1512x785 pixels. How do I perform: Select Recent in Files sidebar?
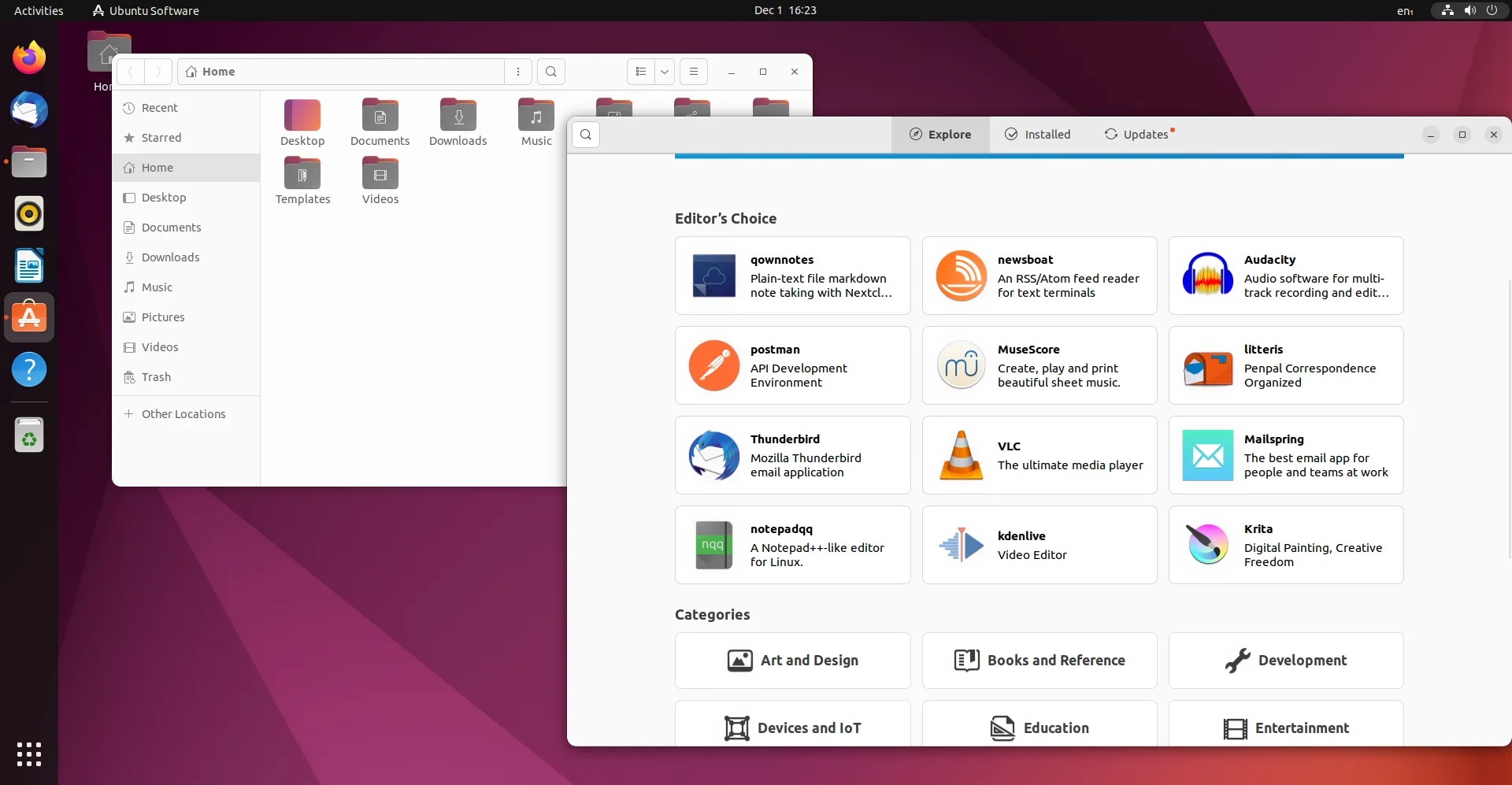[x=187, y=108]
